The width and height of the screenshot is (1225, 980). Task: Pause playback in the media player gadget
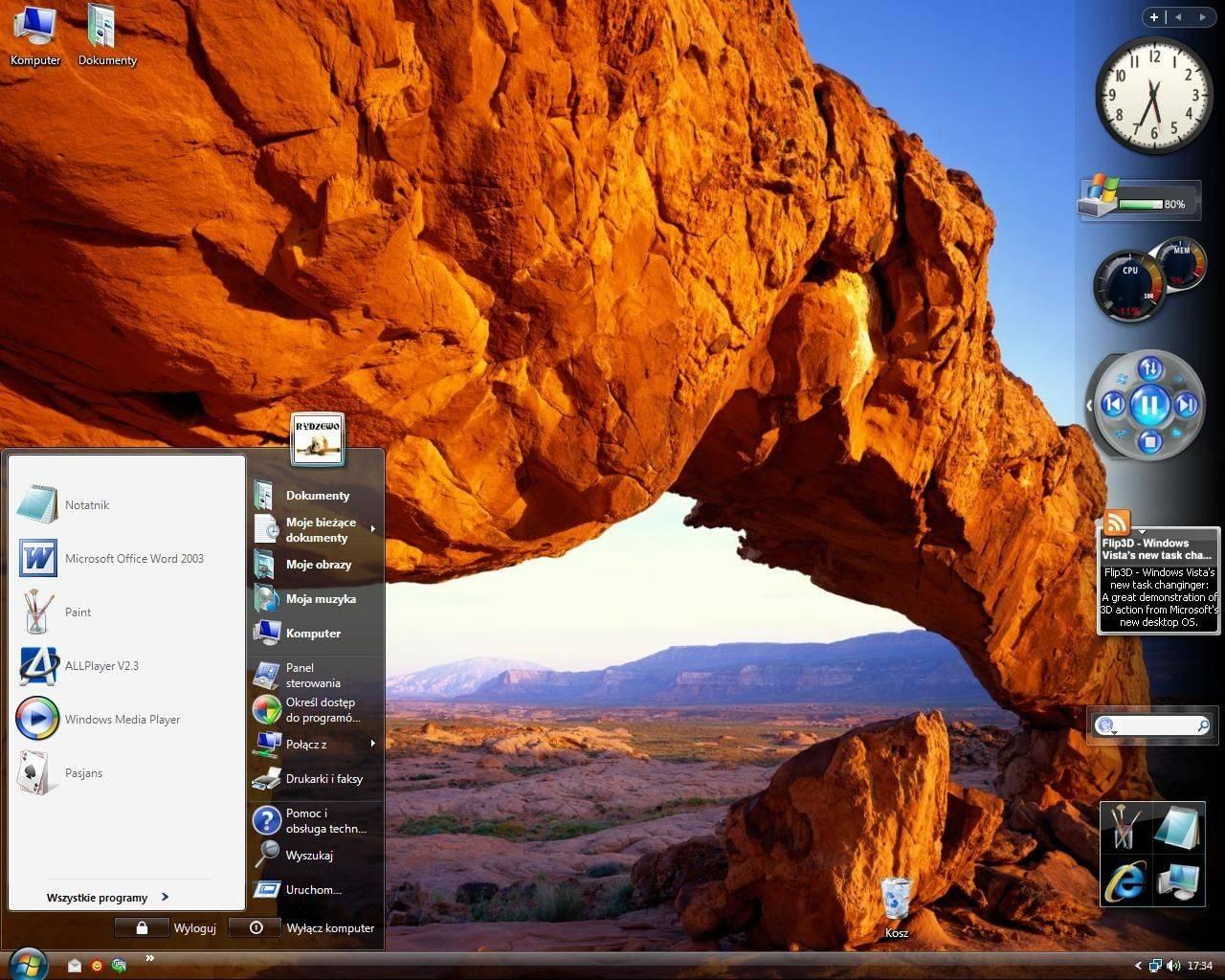tap(1149, 406)
